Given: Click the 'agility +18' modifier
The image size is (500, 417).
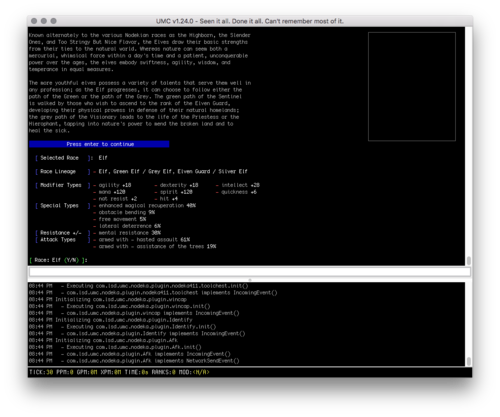Looking at the screenshot, I should click(115, 185).
